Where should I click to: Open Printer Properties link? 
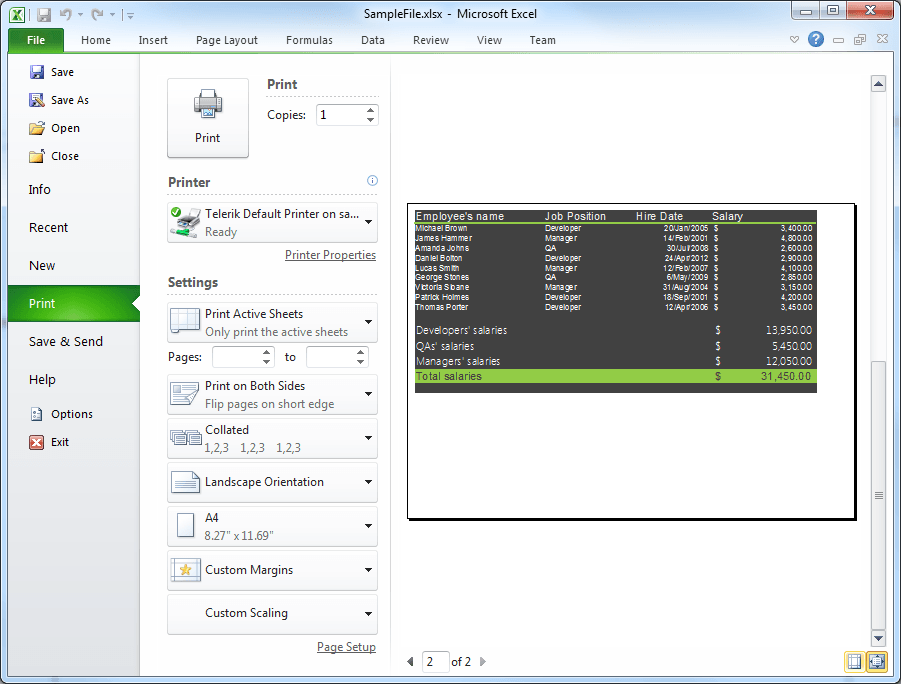330,255
